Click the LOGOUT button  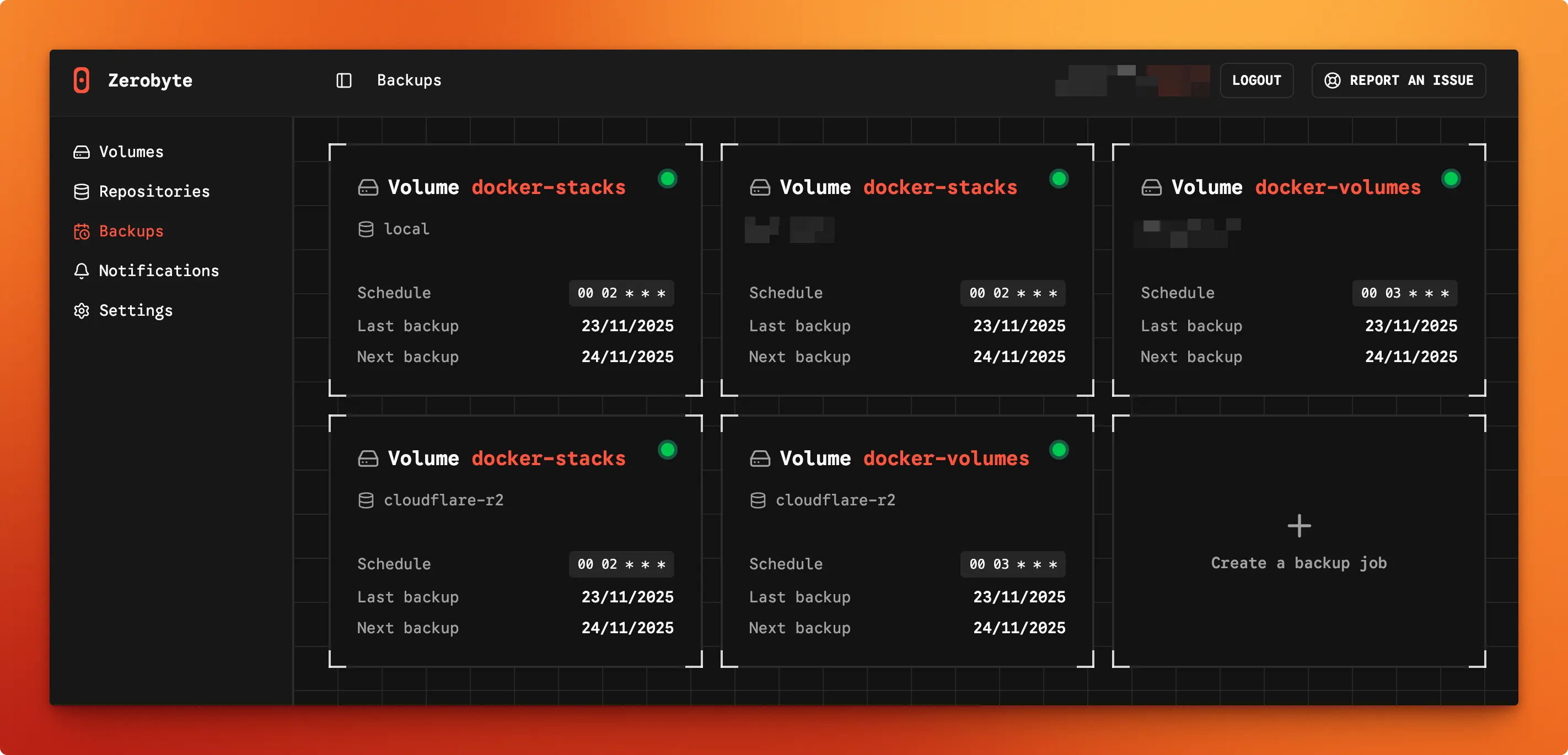(1257, 80)
